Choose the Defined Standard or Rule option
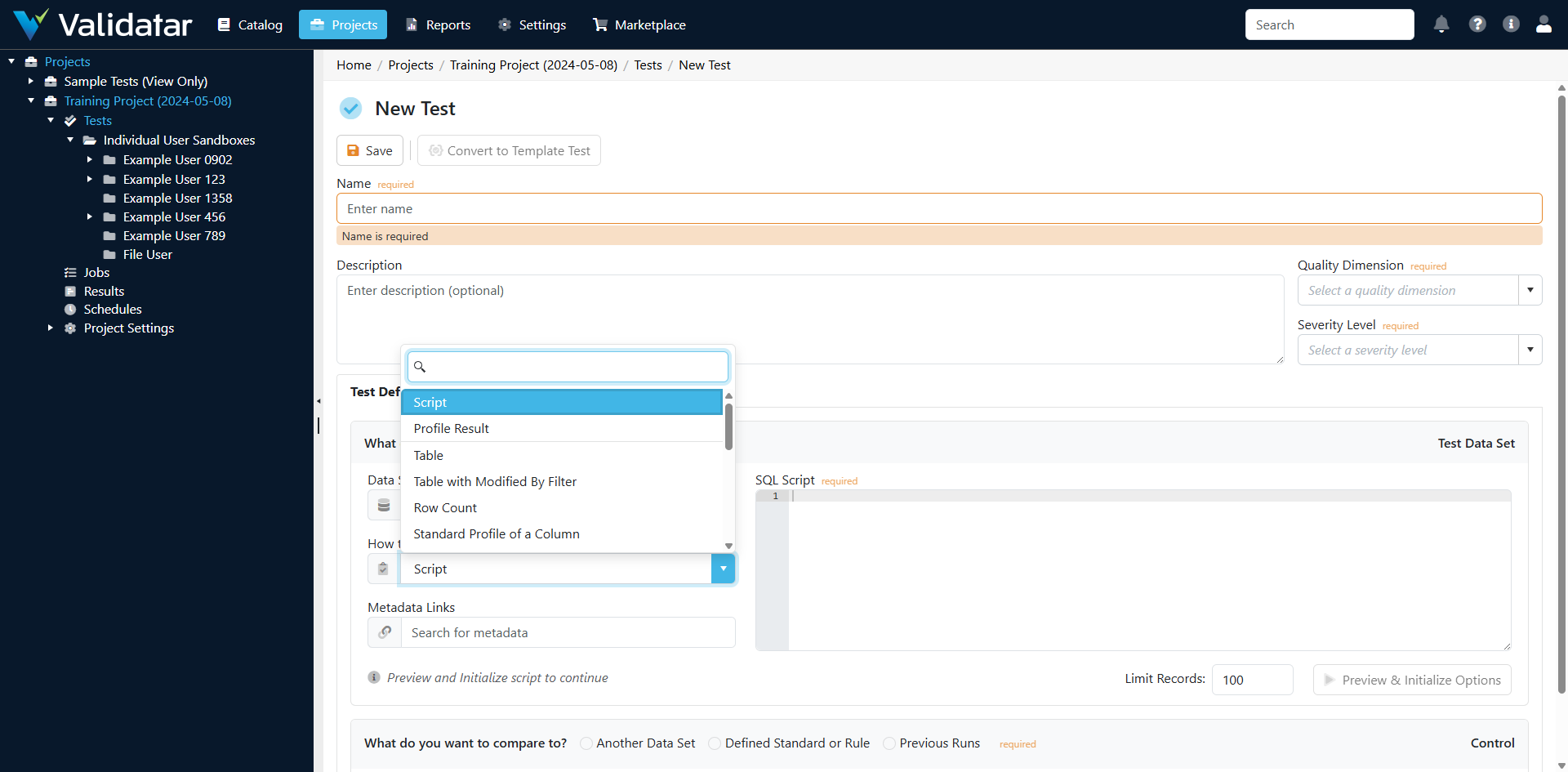The height and width of the screenshot is (772, 1568). pyautogui.click(x=715, y=743)
